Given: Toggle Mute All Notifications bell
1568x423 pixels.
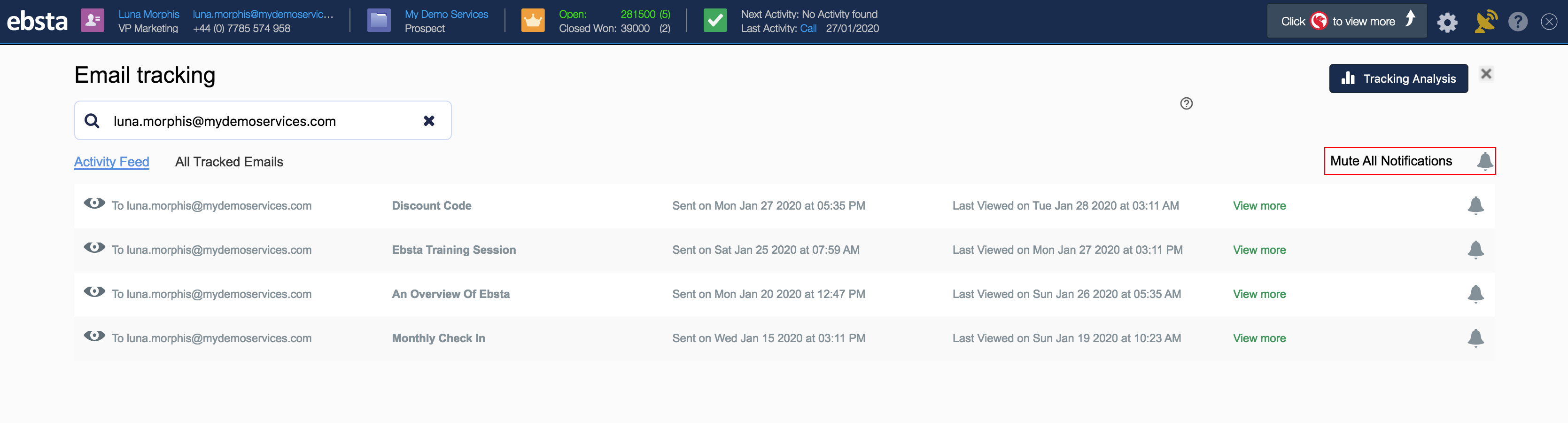Looking at the screenshot, I should tap(1484, 161).
